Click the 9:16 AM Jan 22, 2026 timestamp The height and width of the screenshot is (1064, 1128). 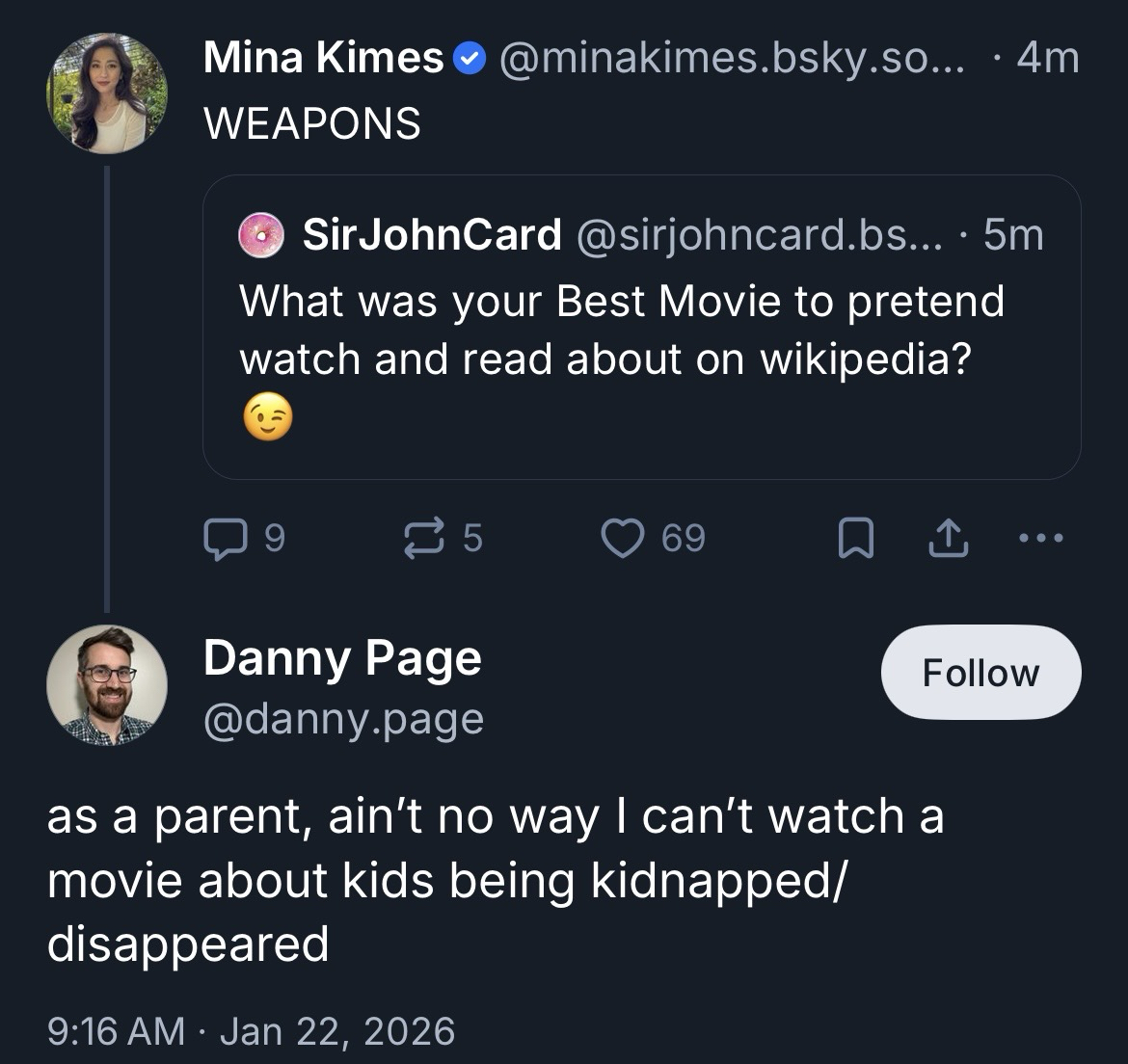251,1031
